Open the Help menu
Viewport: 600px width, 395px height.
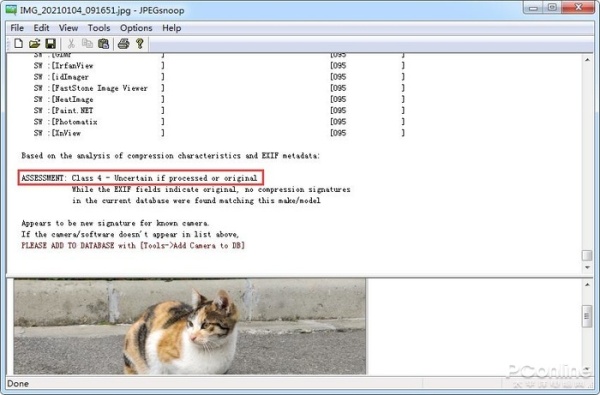click(x=171, y=28)
